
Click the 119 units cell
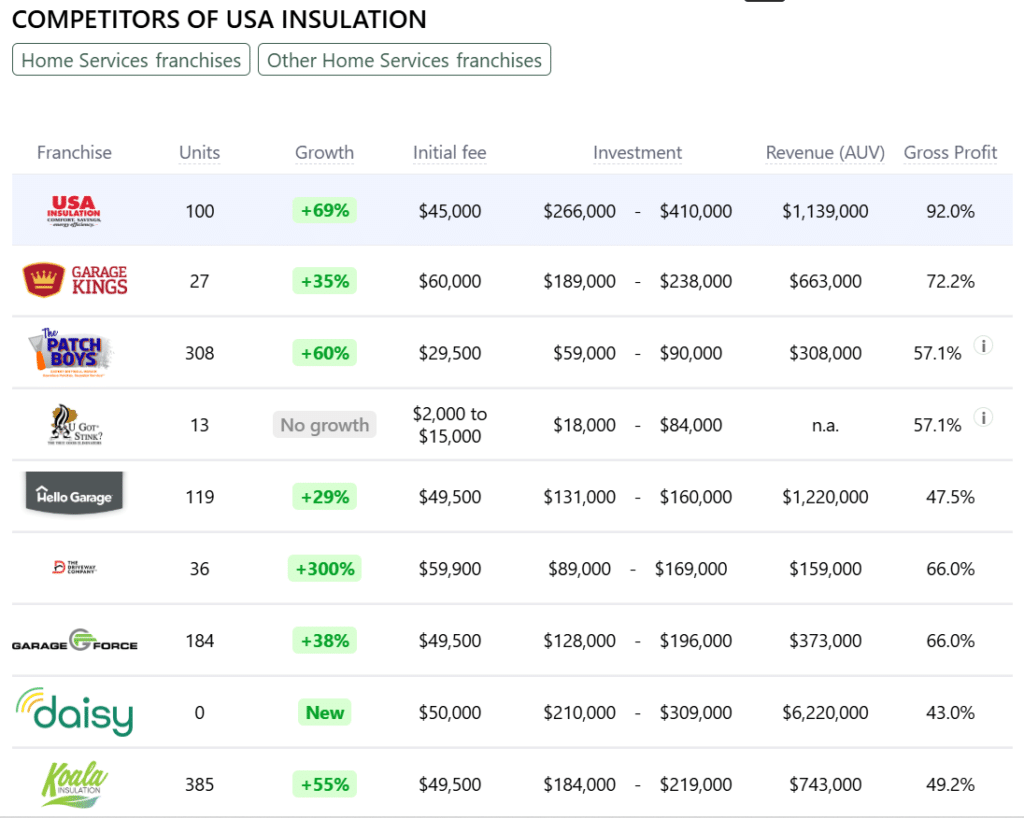click(x=199, y=497)
